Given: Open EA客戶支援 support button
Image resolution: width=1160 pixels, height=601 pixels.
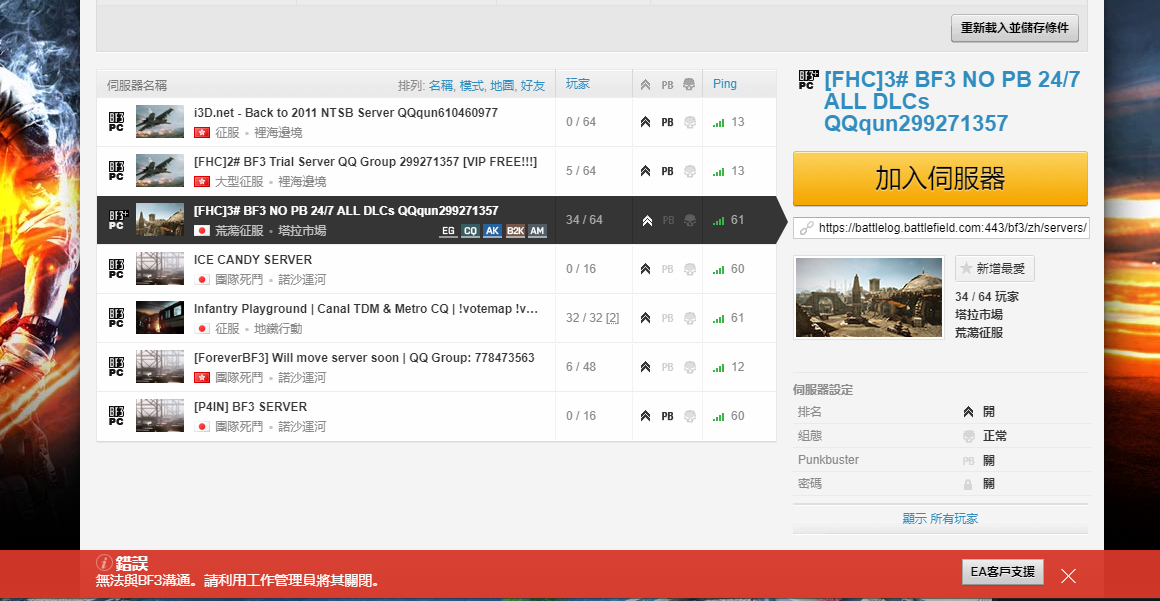Looking at the screenshot, I should coord(1002,572).
